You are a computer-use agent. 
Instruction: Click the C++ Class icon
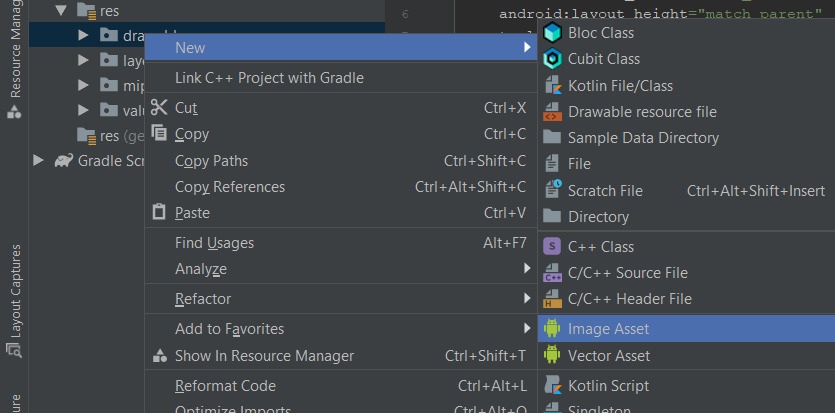tap(552, 246)
